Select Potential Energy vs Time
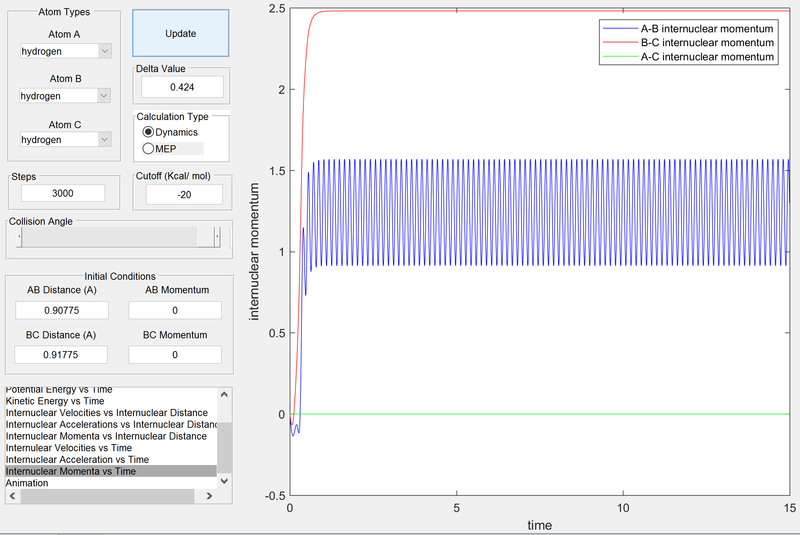 point(111,391)
